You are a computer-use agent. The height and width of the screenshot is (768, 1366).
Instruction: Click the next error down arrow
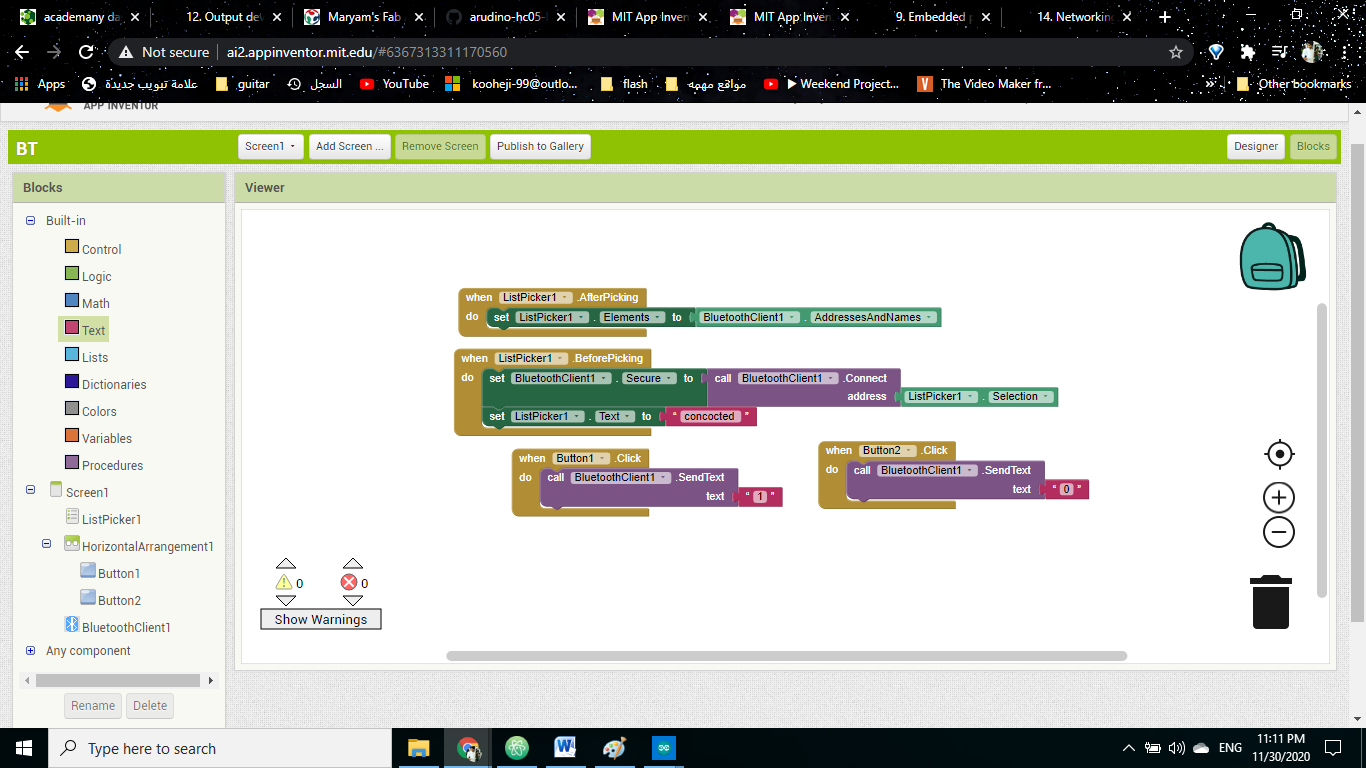coord(353,600)
